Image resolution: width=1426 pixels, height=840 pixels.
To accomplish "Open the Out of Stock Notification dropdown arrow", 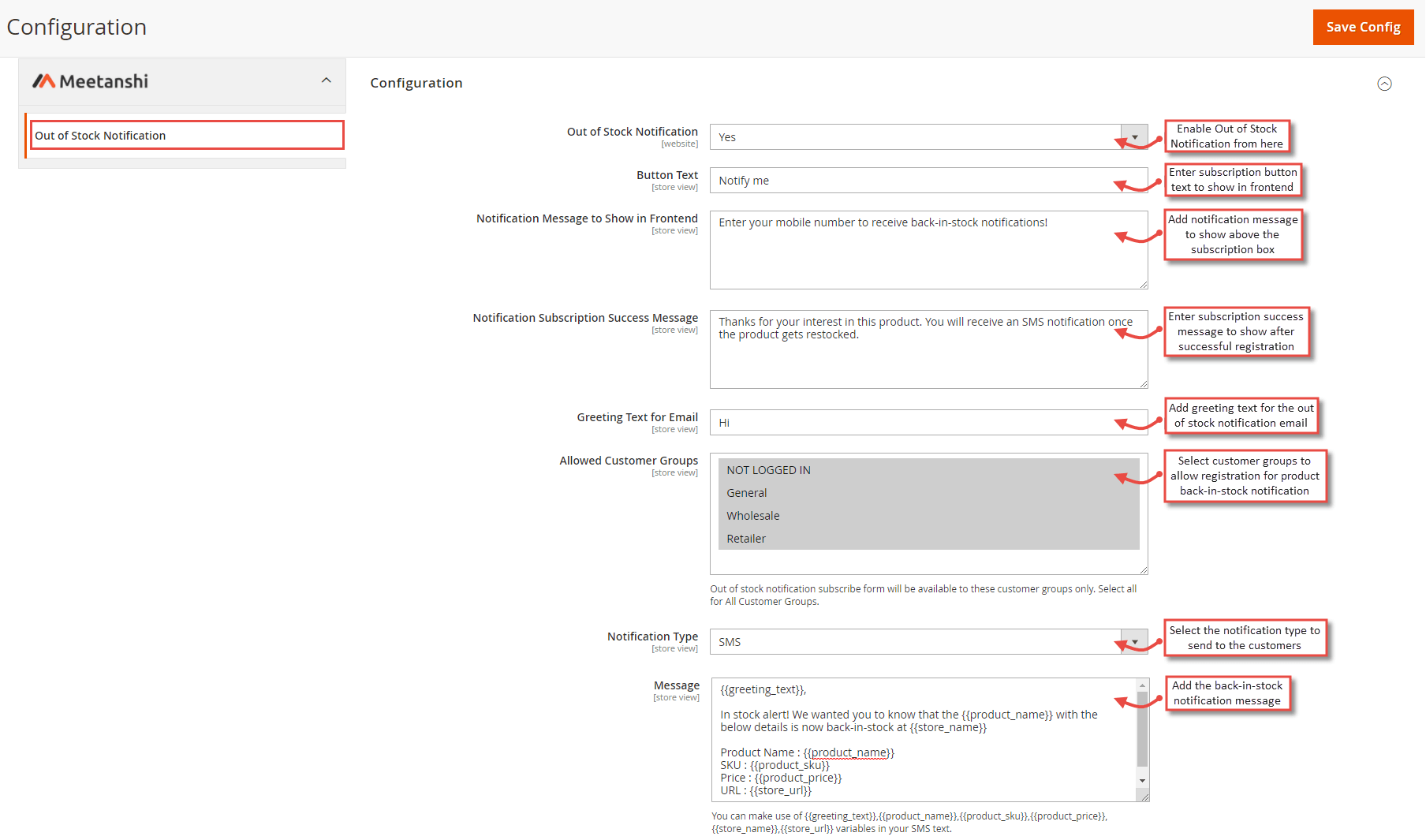I will click(x=1134, y=137).
